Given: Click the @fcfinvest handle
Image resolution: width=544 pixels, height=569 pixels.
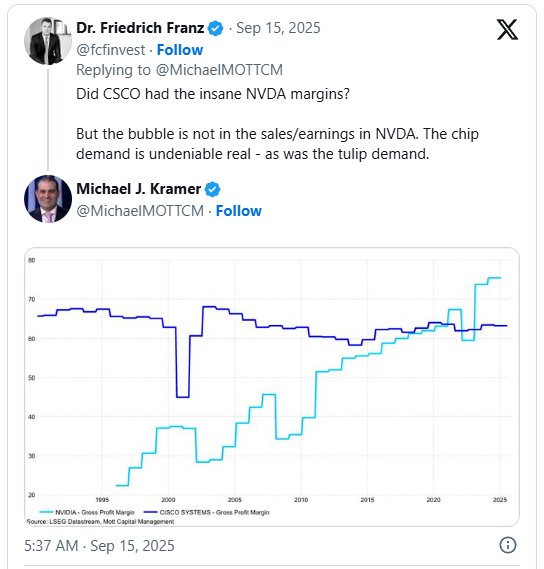Looking at the screenshot, I should point(110,50).
